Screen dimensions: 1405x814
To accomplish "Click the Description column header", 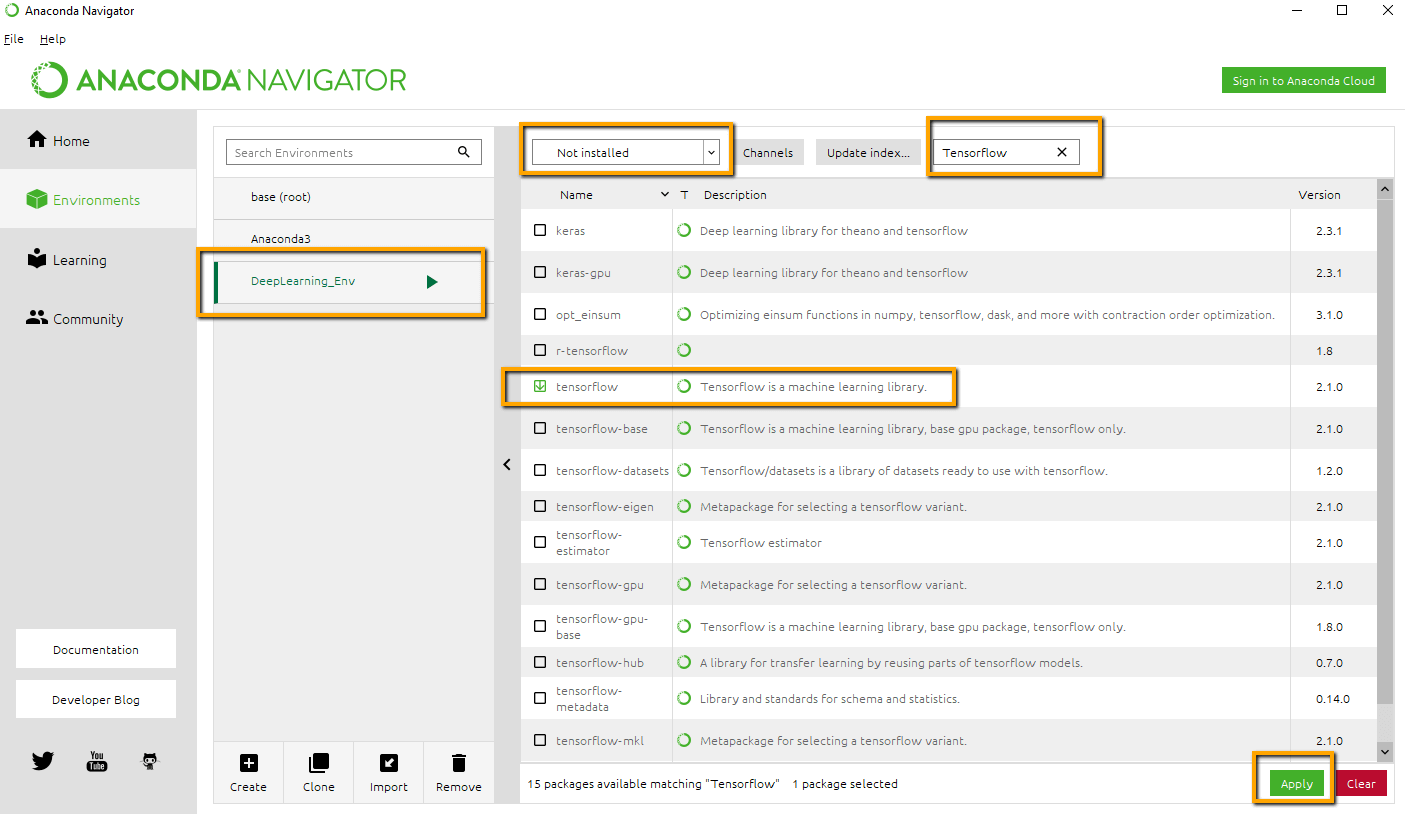I will point(735,195).
